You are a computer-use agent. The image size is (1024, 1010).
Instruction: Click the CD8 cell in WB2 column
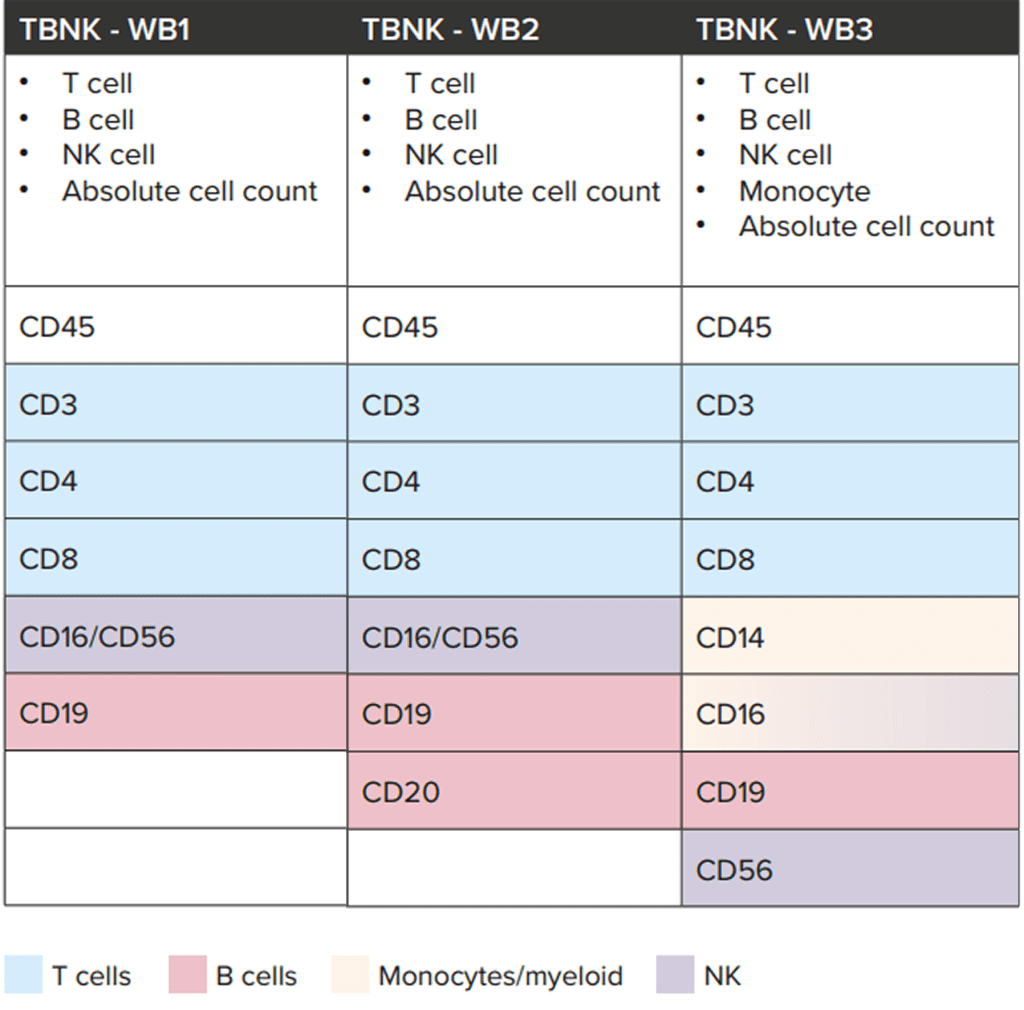[514, 559]
